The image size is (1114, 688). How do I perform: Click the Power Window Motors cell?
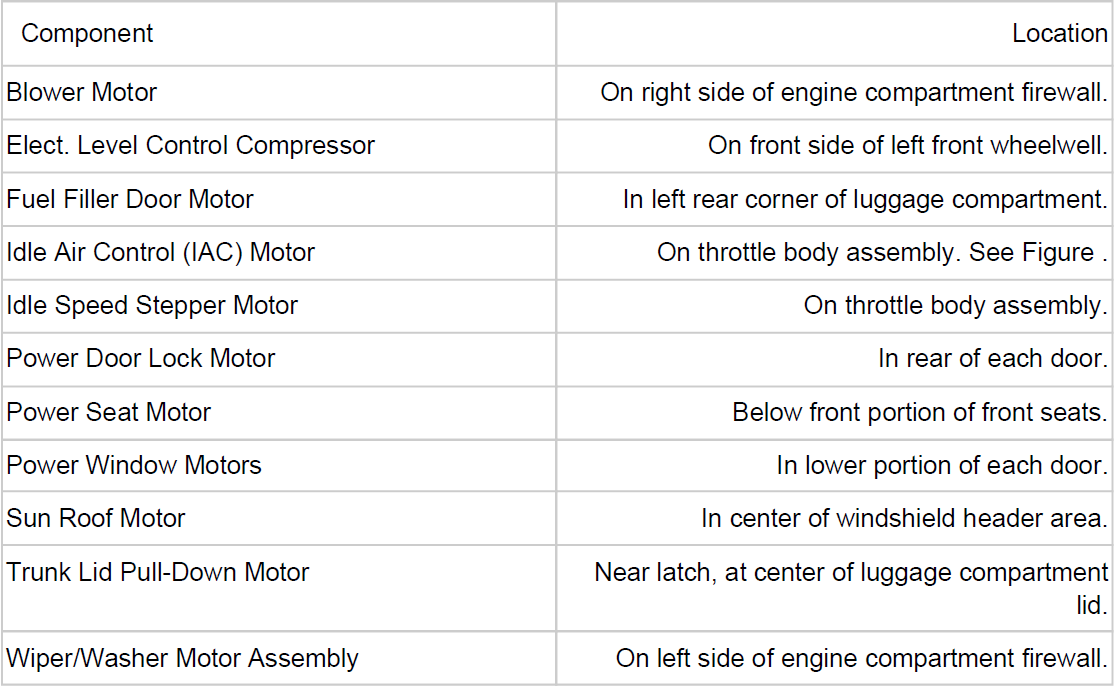click(134, 465)
